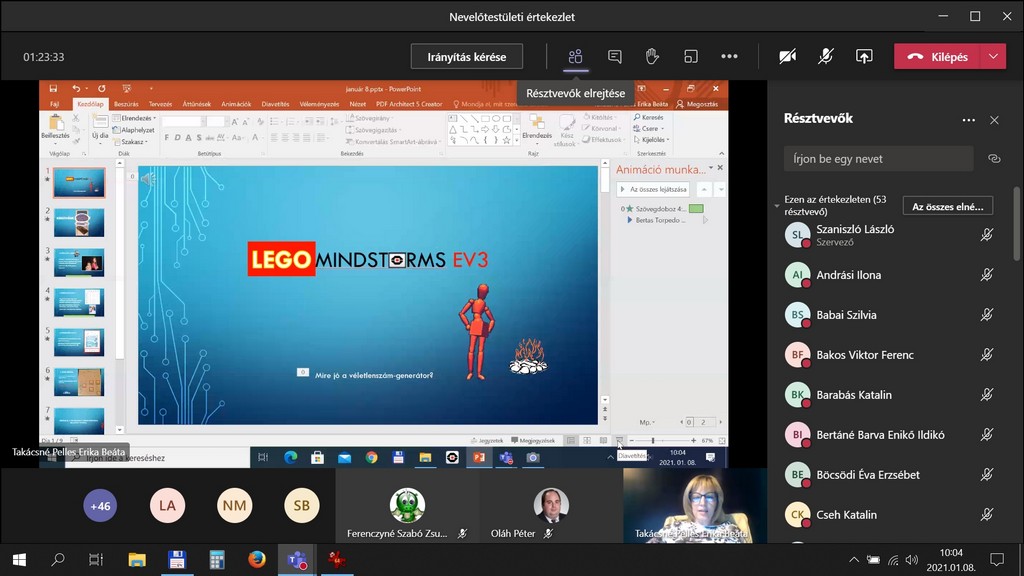The height and width of the screenshot is (576, 1024).
Task: Open the Windows Start menu
Action: coord(19,560)
